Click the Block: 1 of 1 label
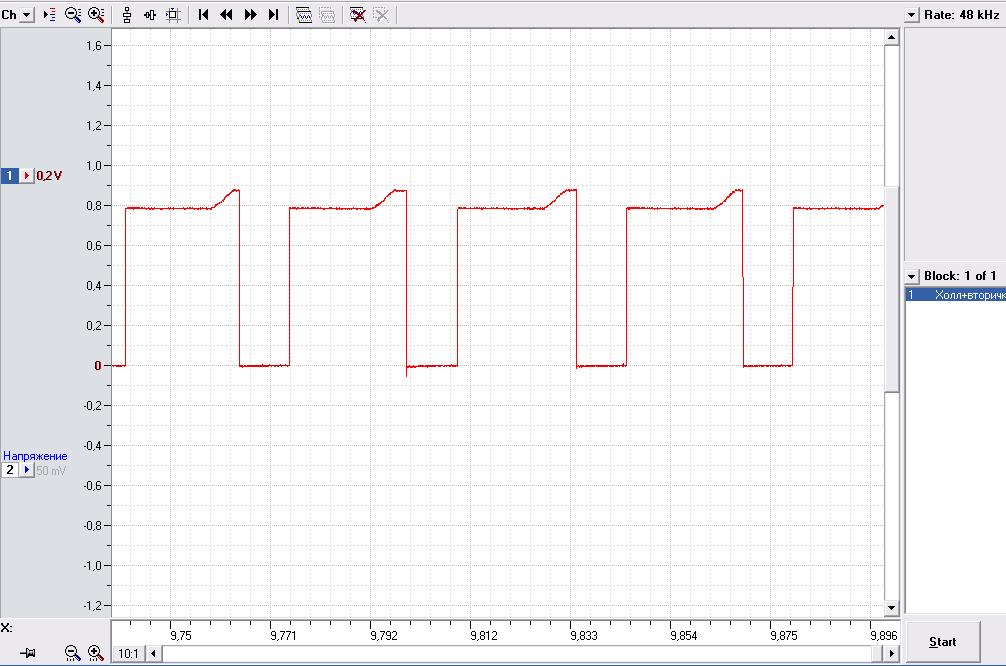 point(960,276)
